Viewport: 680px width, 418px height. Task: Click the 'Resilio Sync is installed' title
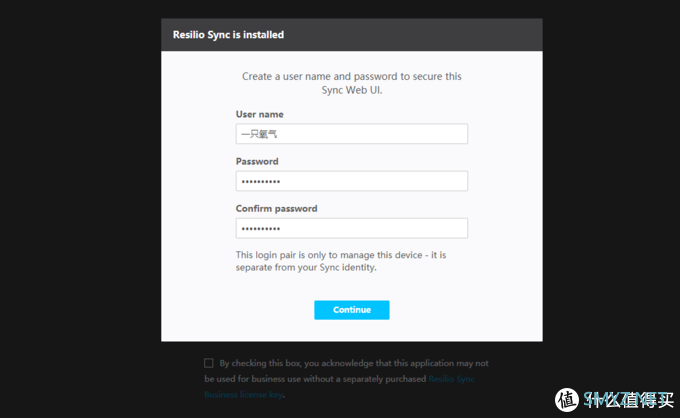(229, 35)
